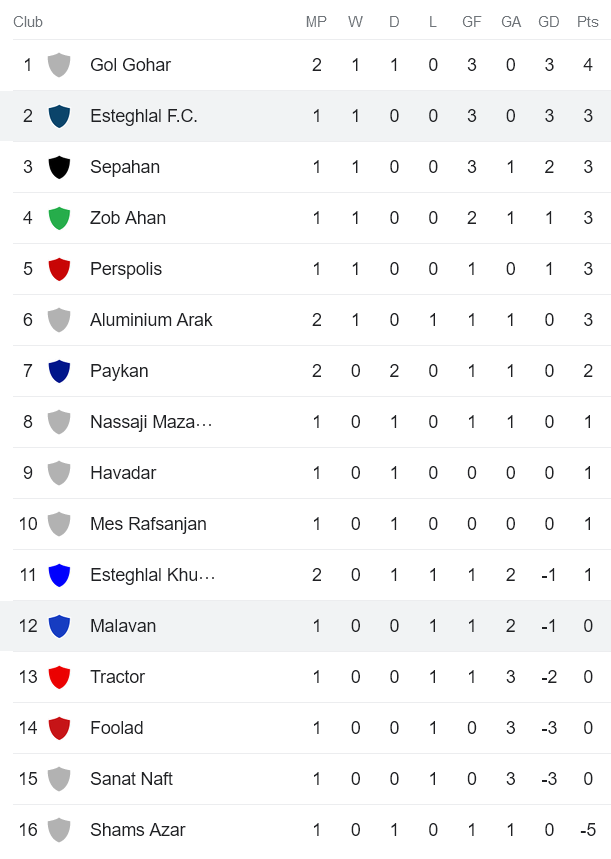Click the green Zob Ahan badge
611x859 pixels.
[x=59, y=218]
